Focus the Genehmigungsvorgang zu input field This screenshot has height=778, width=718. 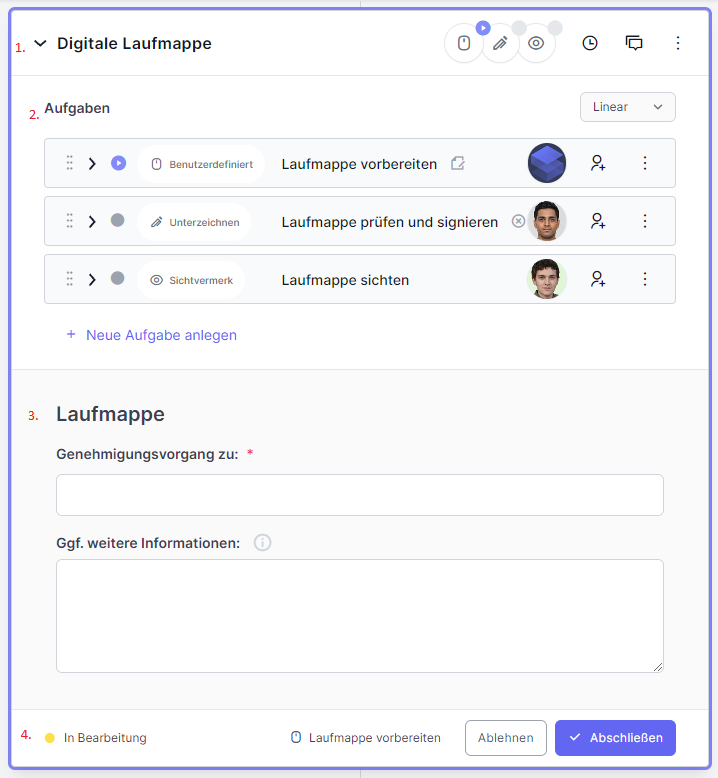pos(360,495)
